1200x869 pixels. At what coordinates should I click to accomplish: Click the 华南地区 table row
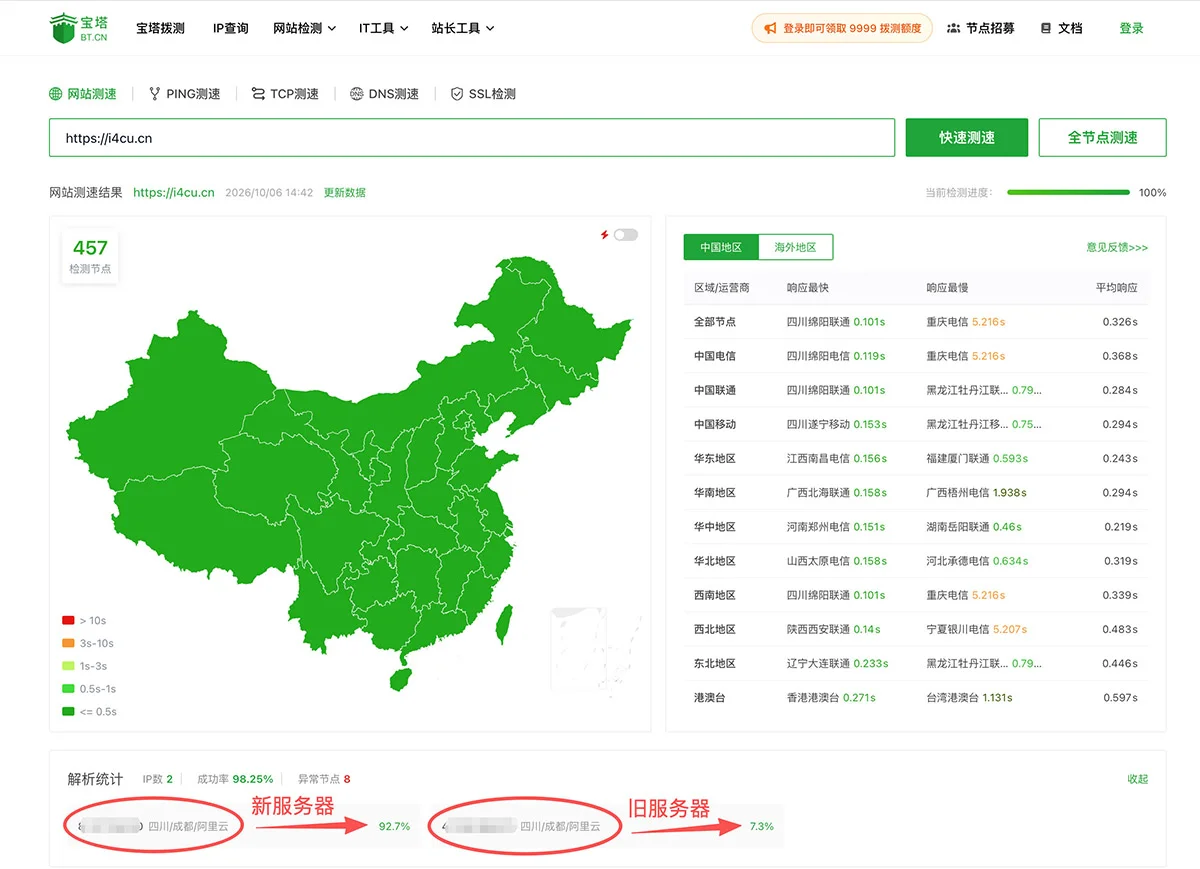coord(916,492)
